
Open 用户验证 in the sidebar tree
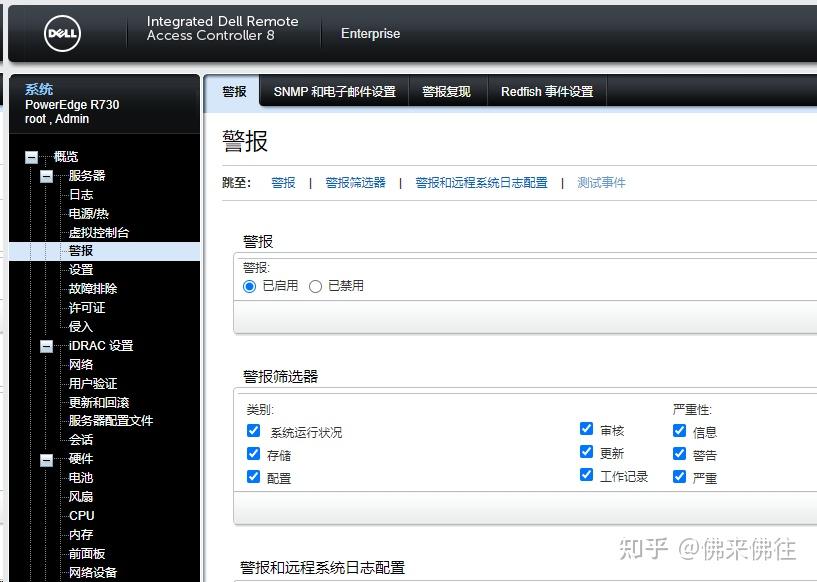(93, 384)
